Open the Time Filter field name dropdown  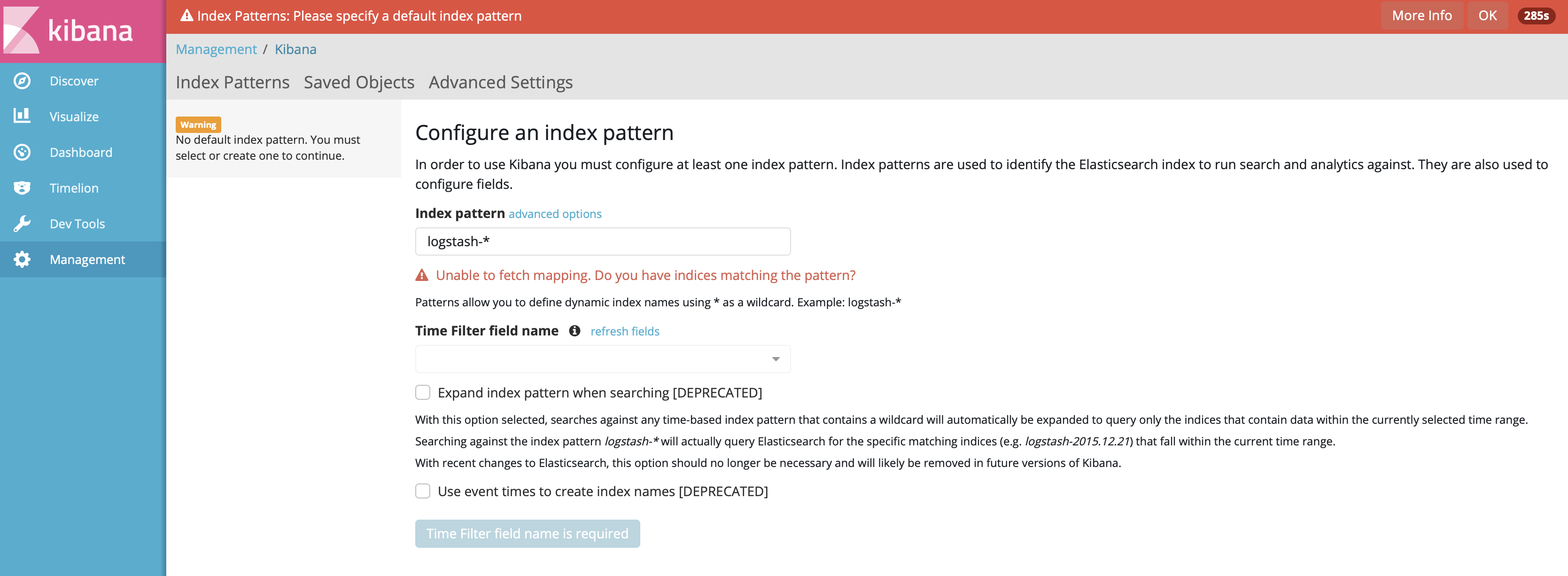[x=602, y=359]
